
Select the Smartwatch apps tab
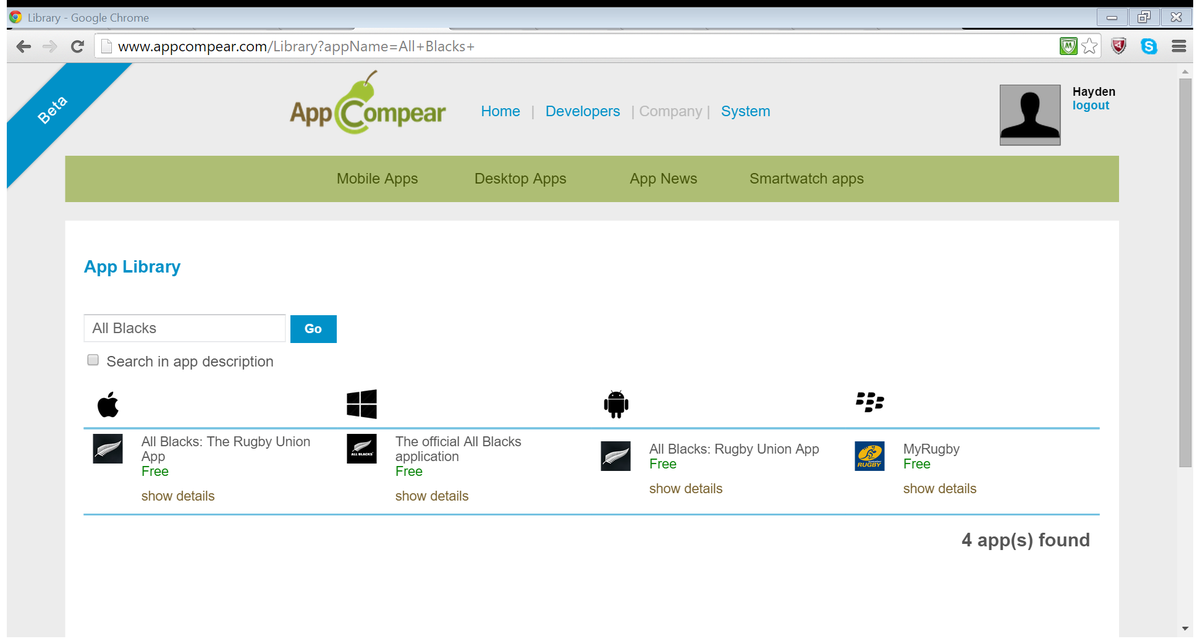click(x=806, y=178)
